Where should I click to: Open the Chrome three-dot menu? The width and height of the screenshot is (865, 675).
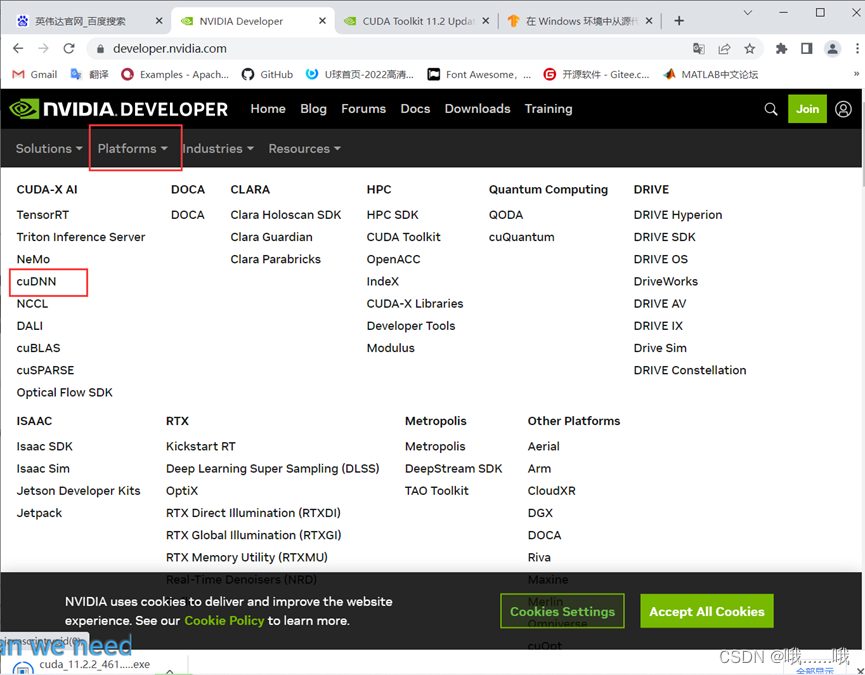pyautogui.click(x=857, y=49)
